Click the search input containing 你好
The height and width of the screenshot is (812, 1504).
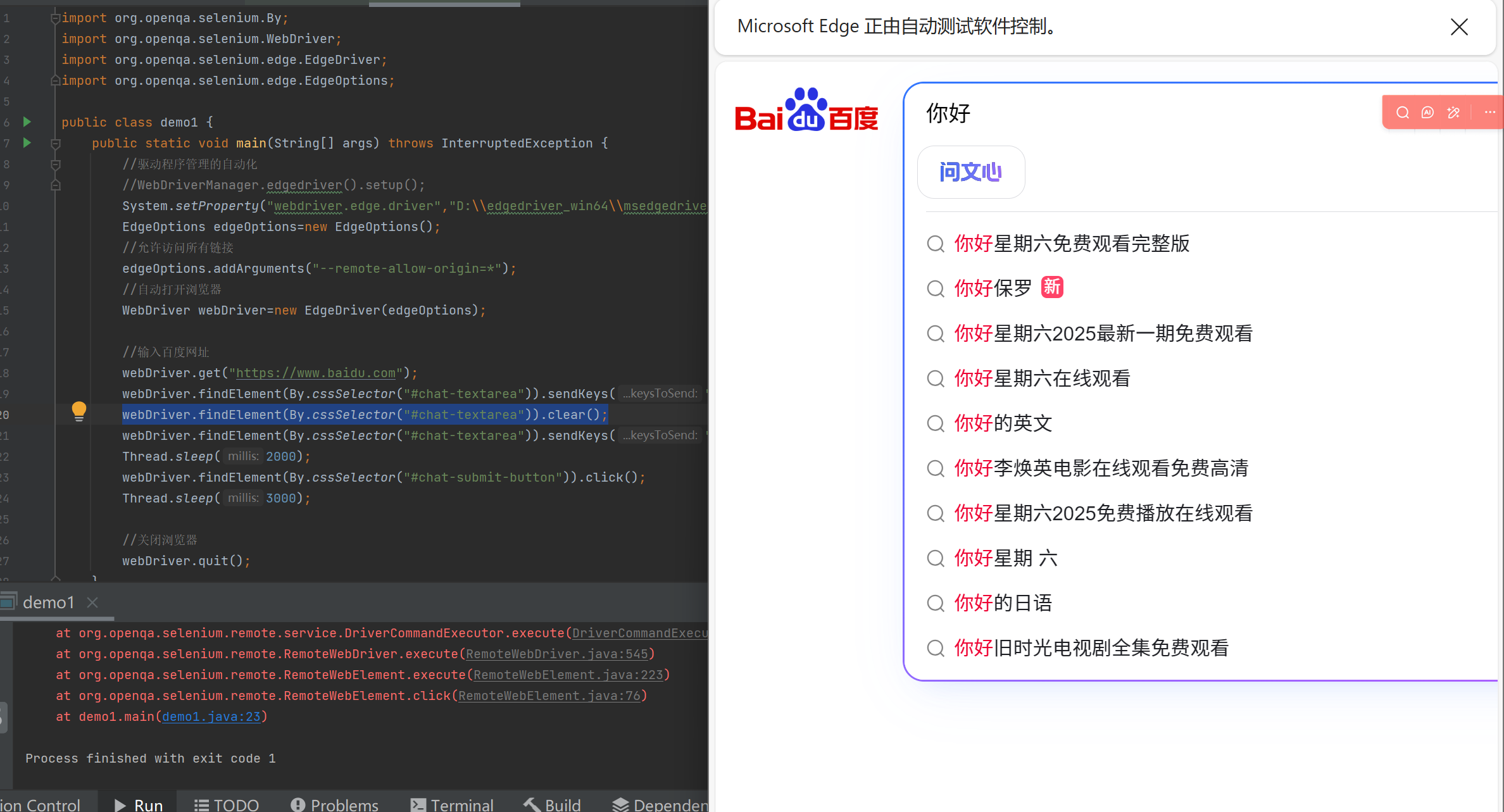pos(948,113)
